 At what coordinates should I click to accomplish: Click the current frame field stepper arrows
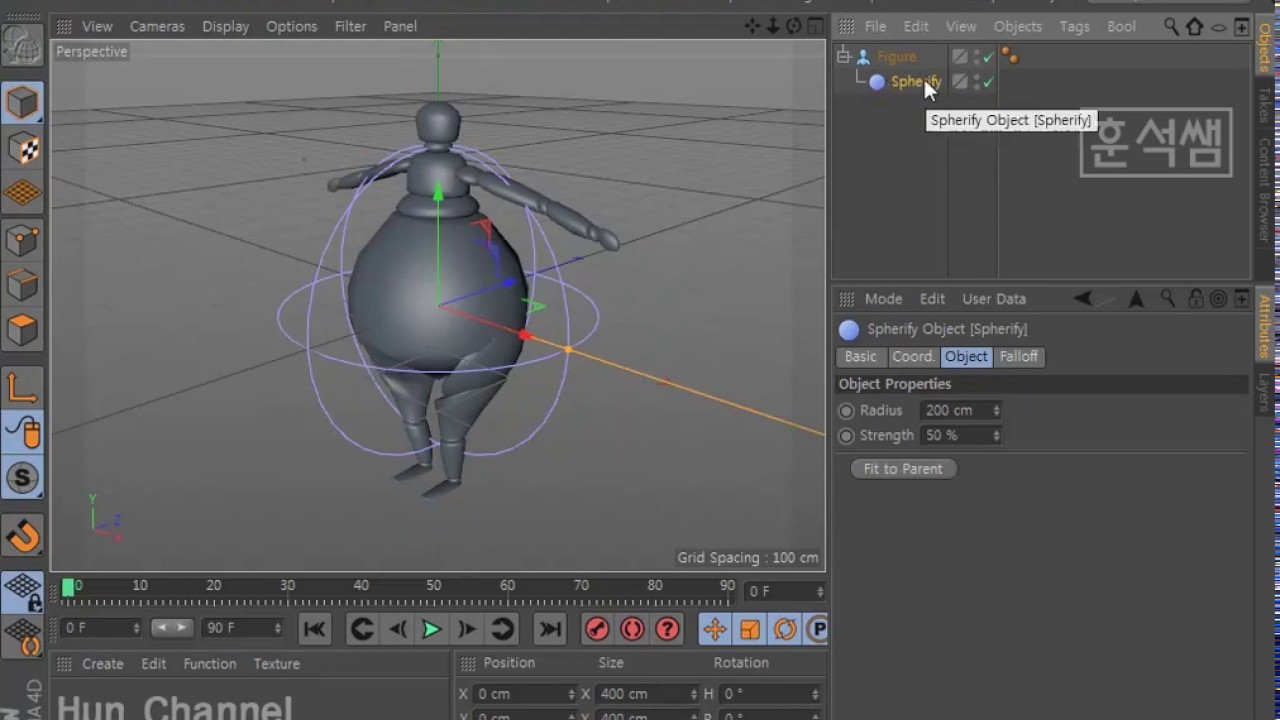click(820, 592)
